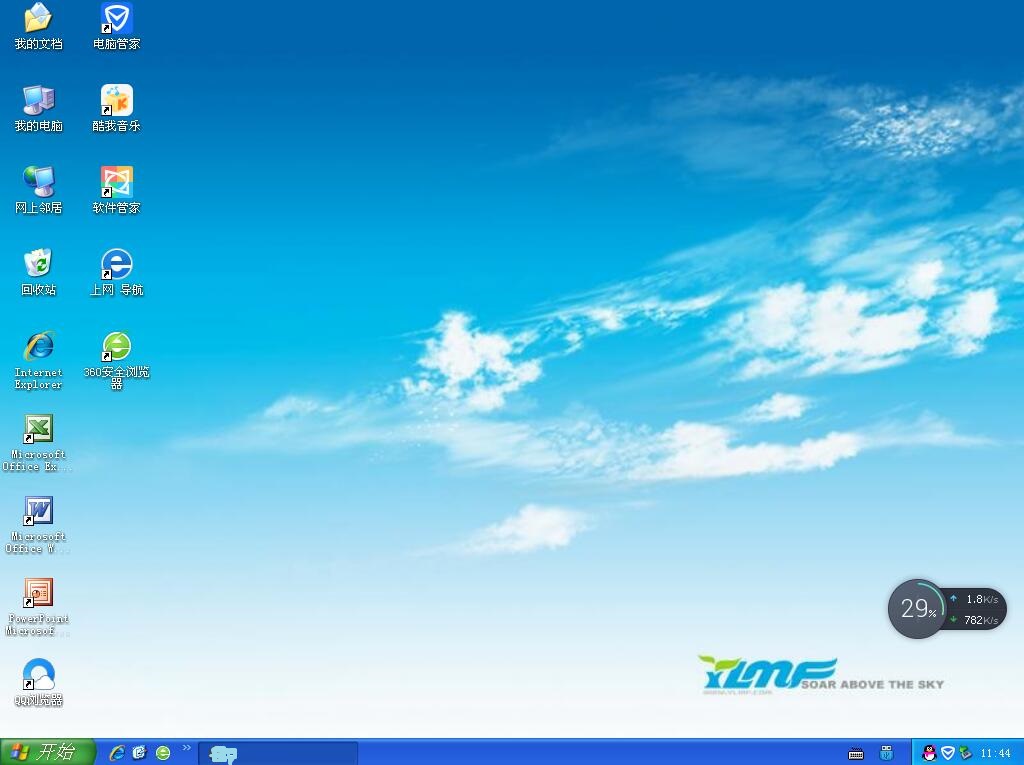The height and width of the screenshot is (765, 1024).
Task: Click the 开始 Start button
Action: click(47, 752)
